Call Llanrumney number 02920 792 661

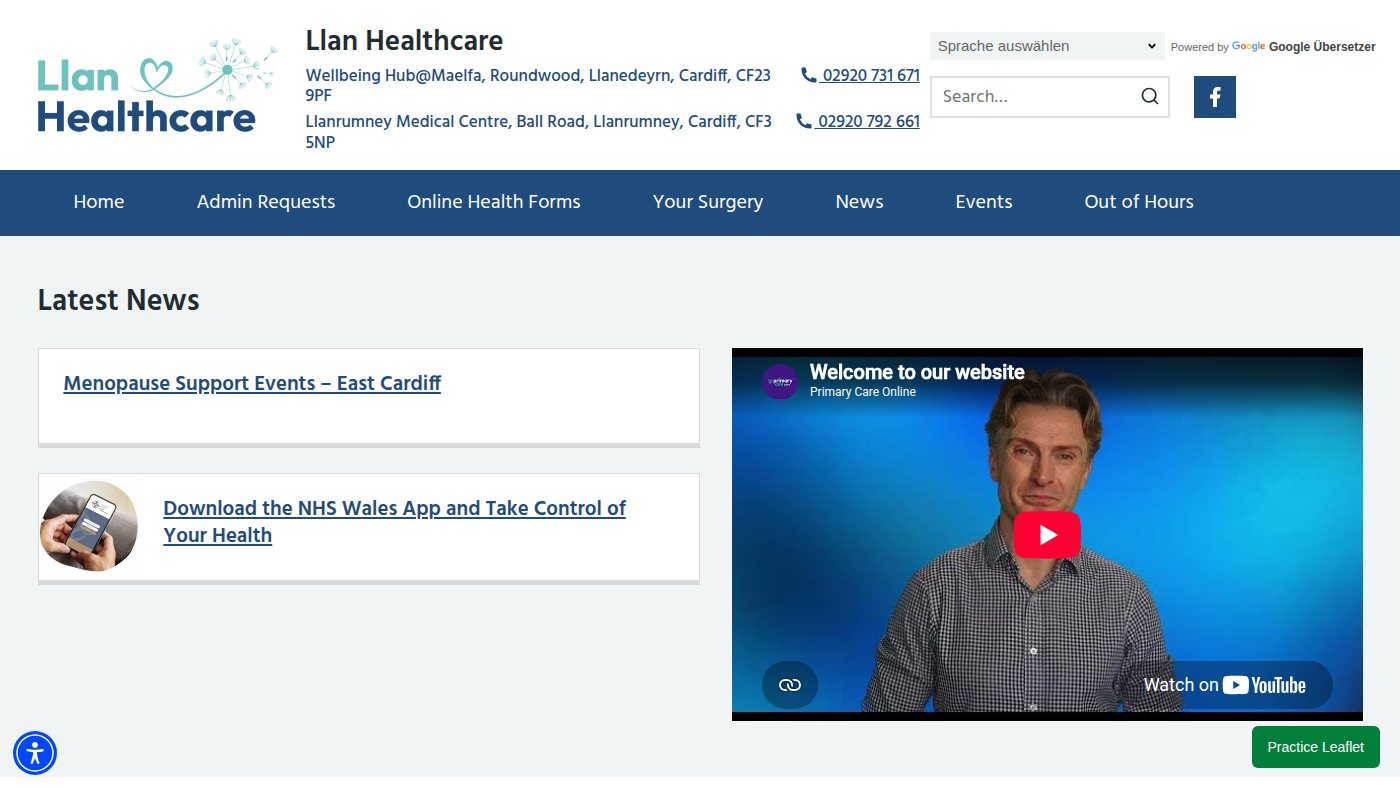(x=858, y=121)
